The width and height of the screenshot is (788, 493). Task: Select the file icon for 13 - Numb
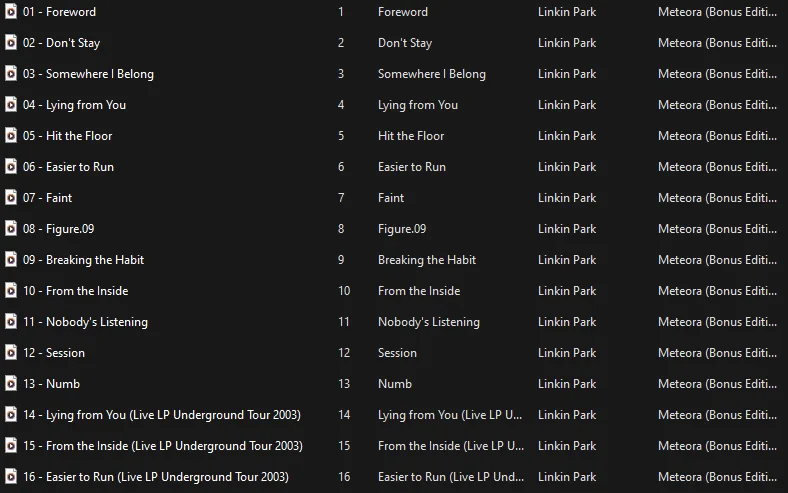(11, 383)
